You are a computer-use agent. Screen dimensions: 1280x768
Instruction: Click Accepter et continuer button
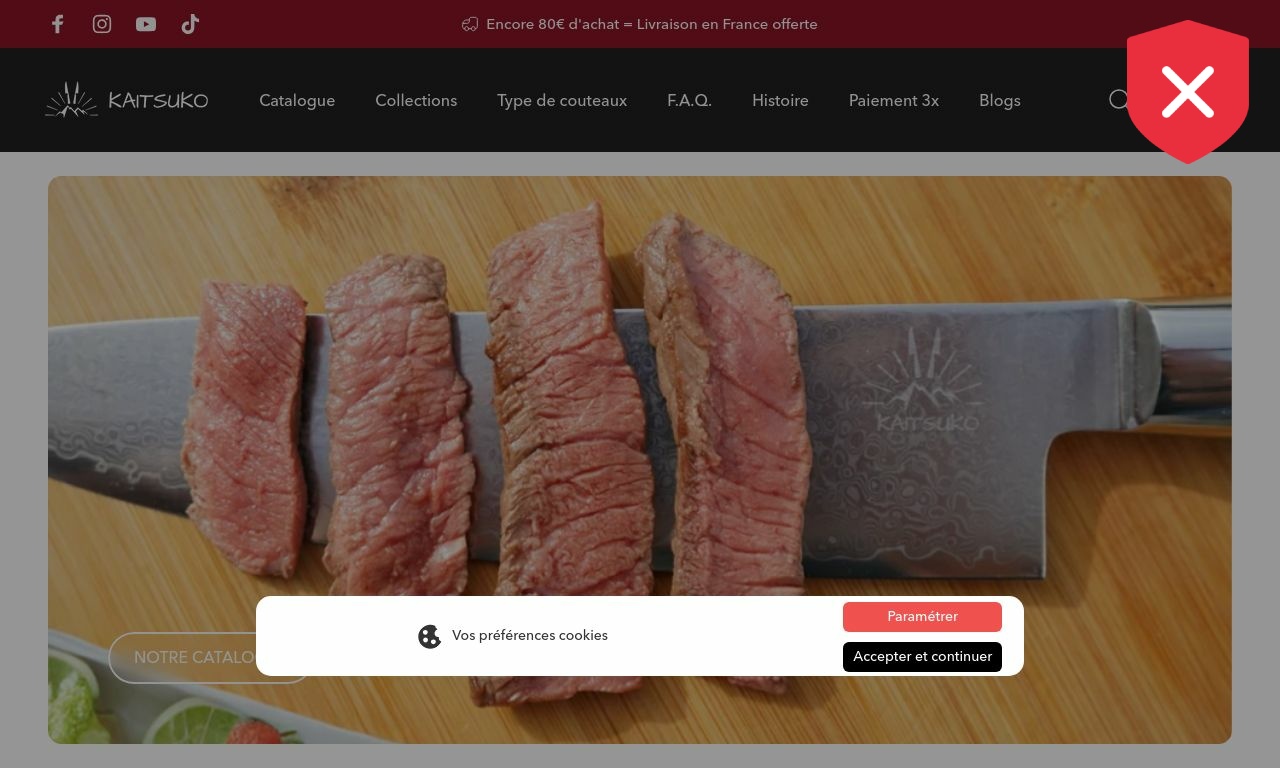click(x=922, y=657)
